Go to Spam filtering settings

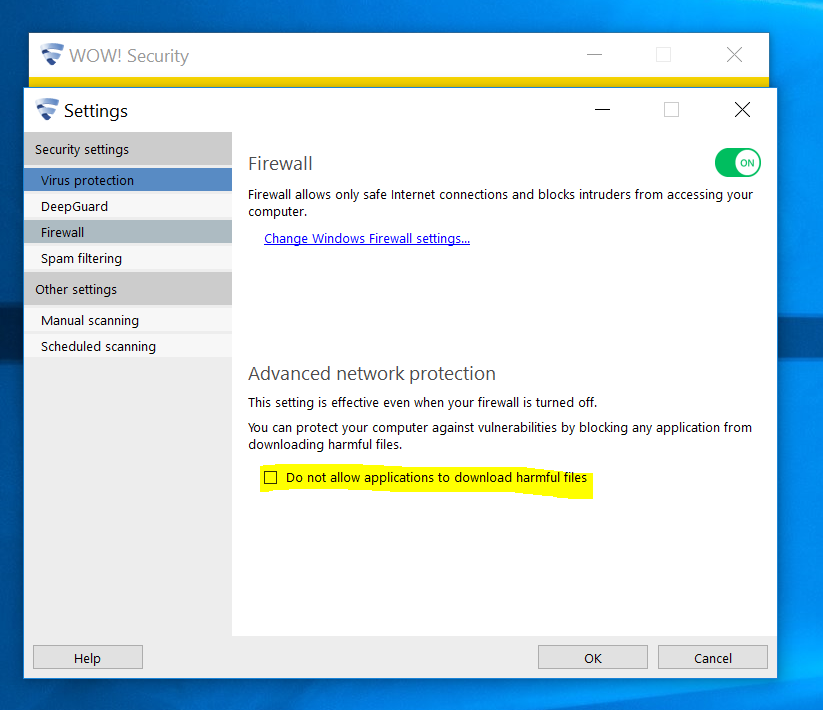click(128, 258)
